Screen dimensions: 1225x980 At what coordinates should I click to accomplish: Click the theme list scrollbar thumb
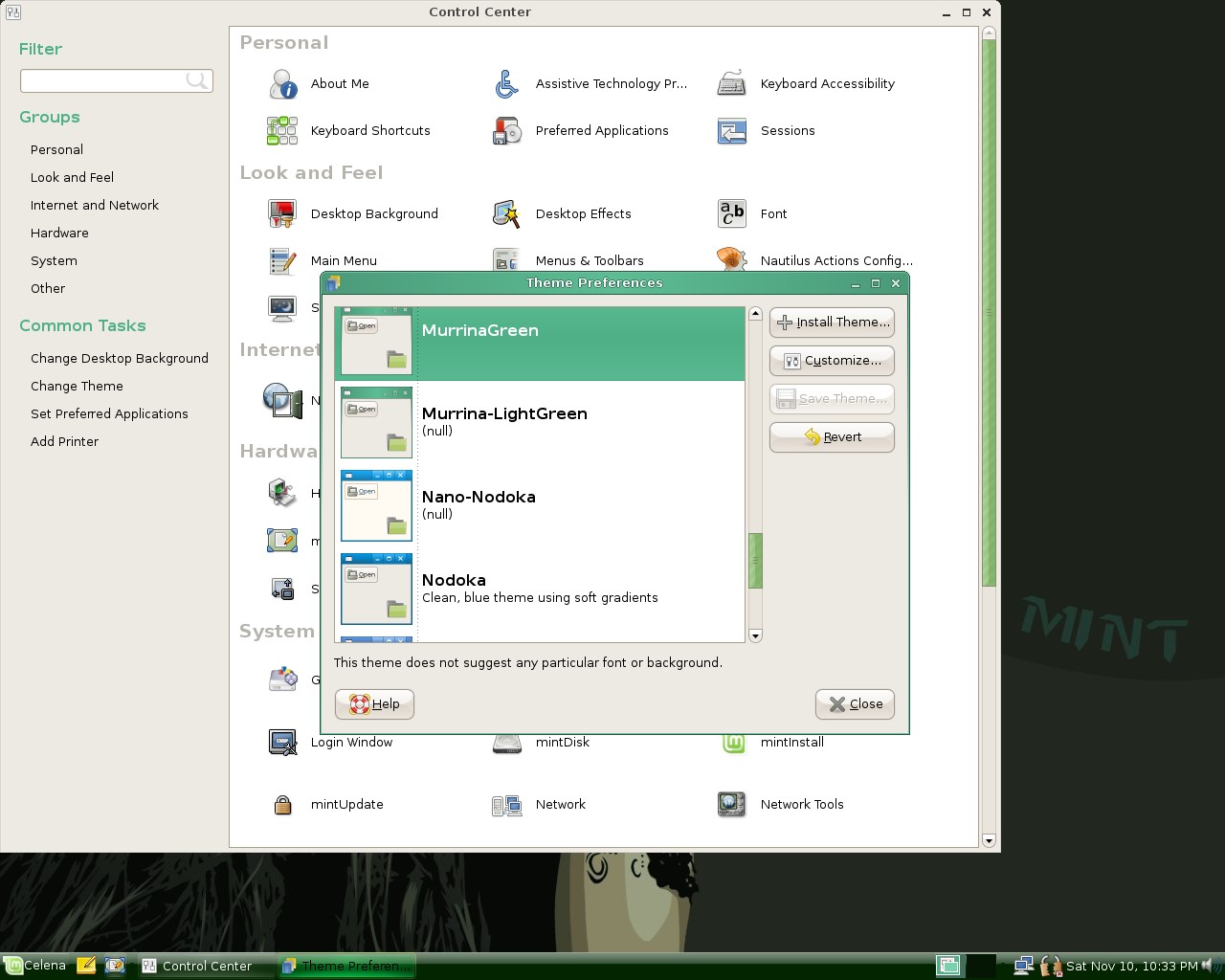[x=755, y=561]
